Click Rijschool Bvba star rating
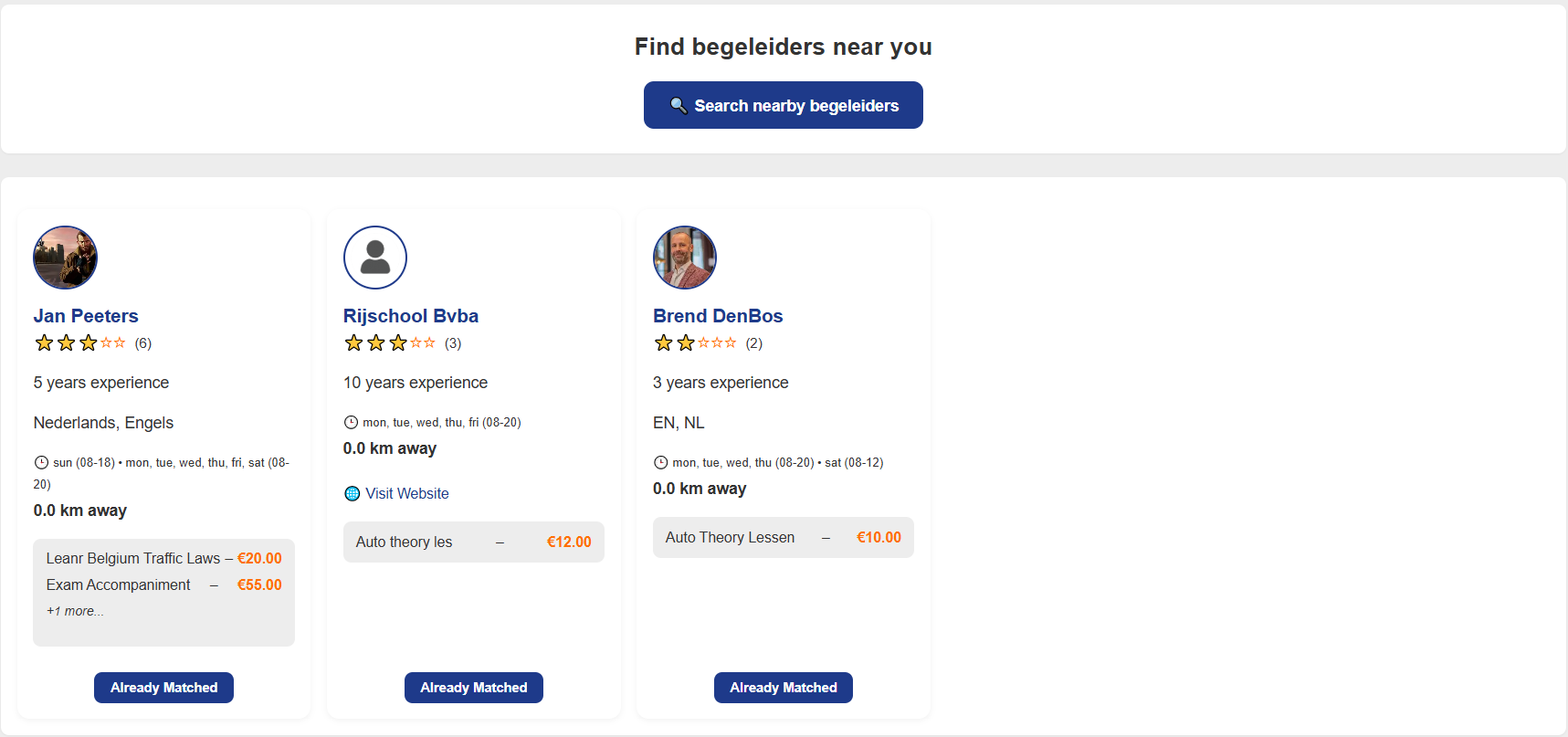 click(x=390, y=343)
